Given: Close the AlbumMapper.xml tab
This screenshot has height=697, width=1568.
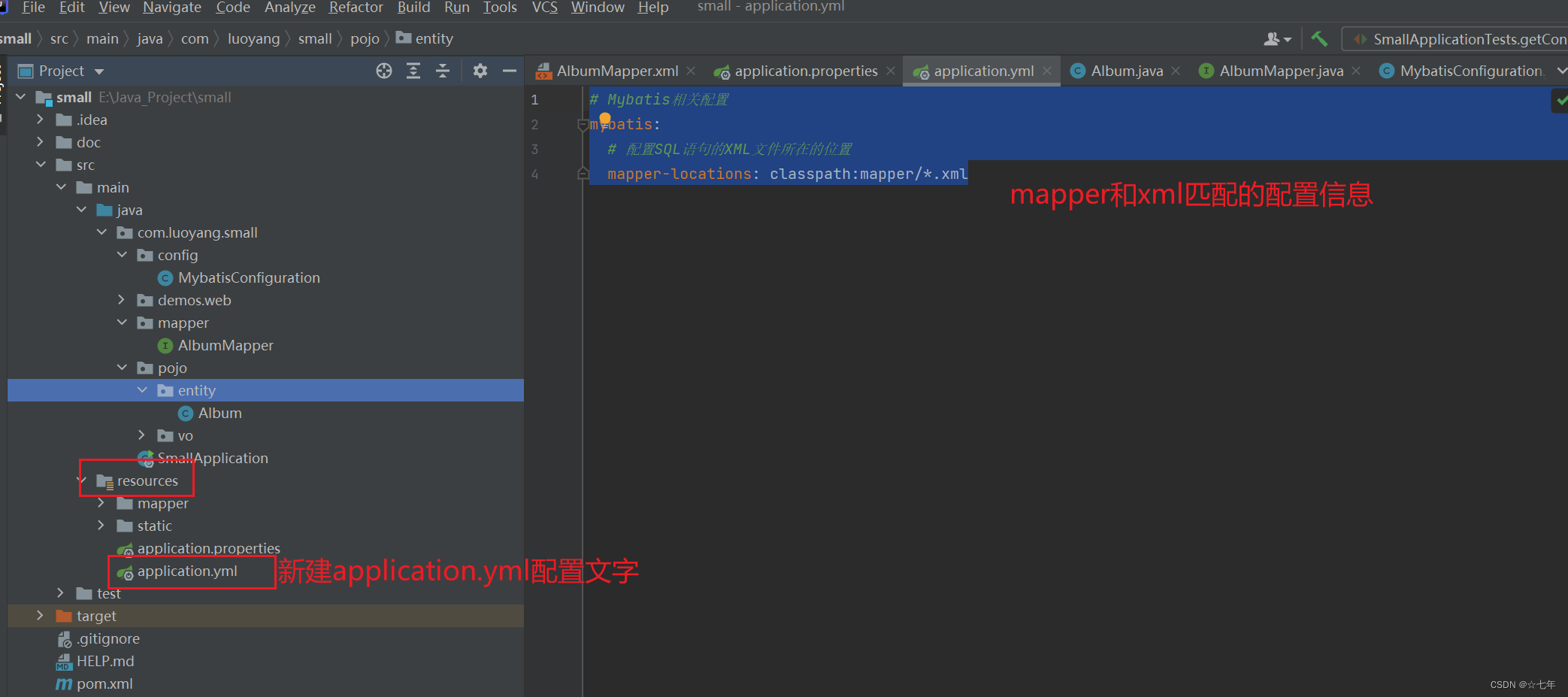Looking at the screenshot, I should (691, 71).
